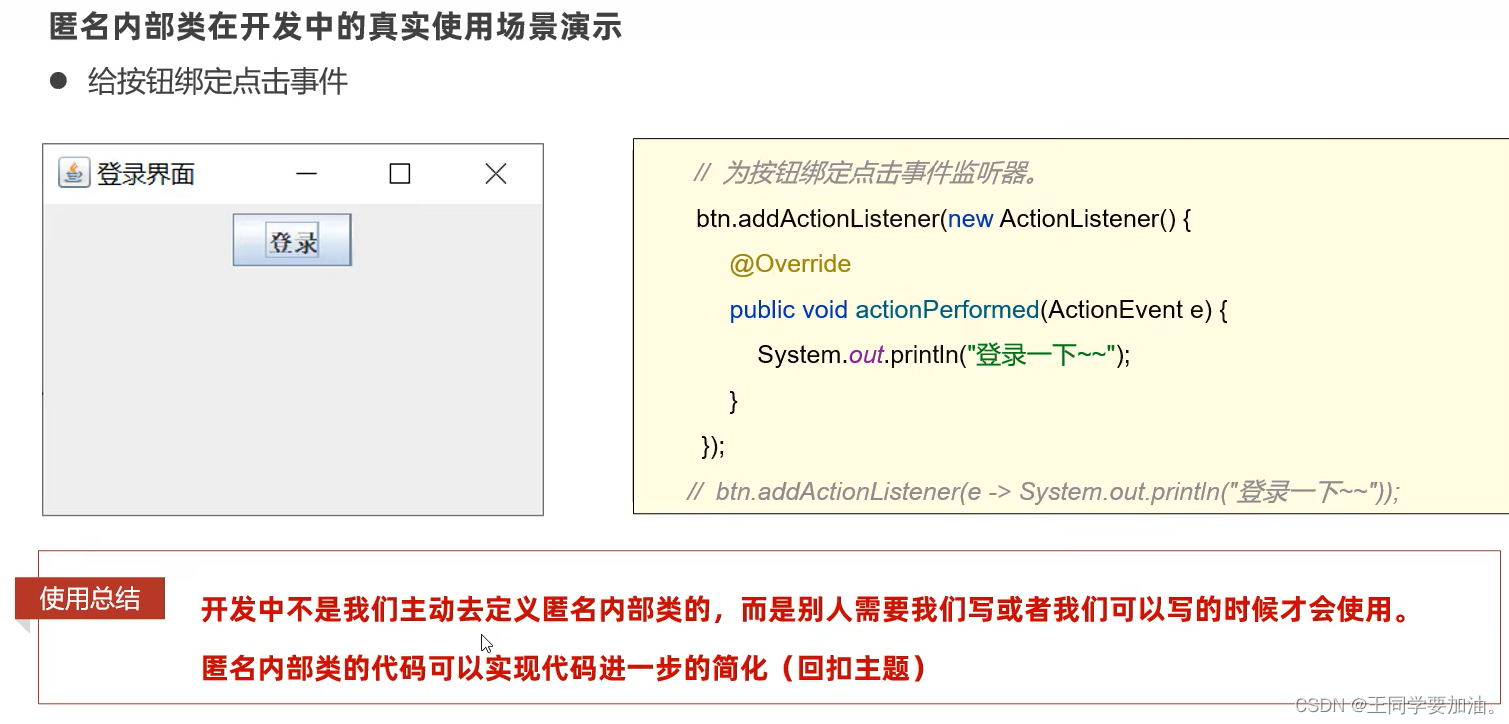Viewport: 1509px width, 724px height.
Task: Maximize the 登录界面 window
Action: coord(400,174)
